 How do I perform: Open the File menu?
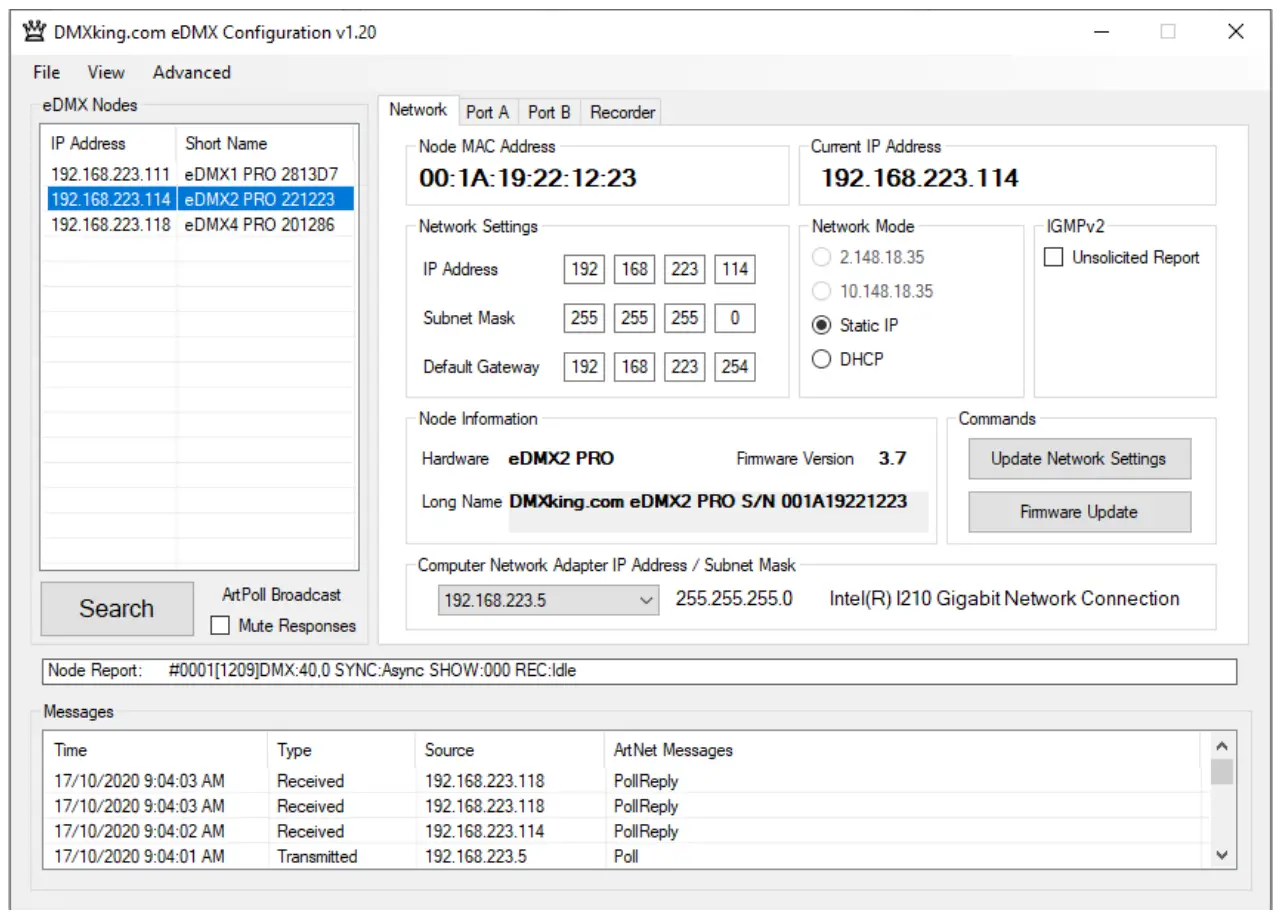coord(46,72)
